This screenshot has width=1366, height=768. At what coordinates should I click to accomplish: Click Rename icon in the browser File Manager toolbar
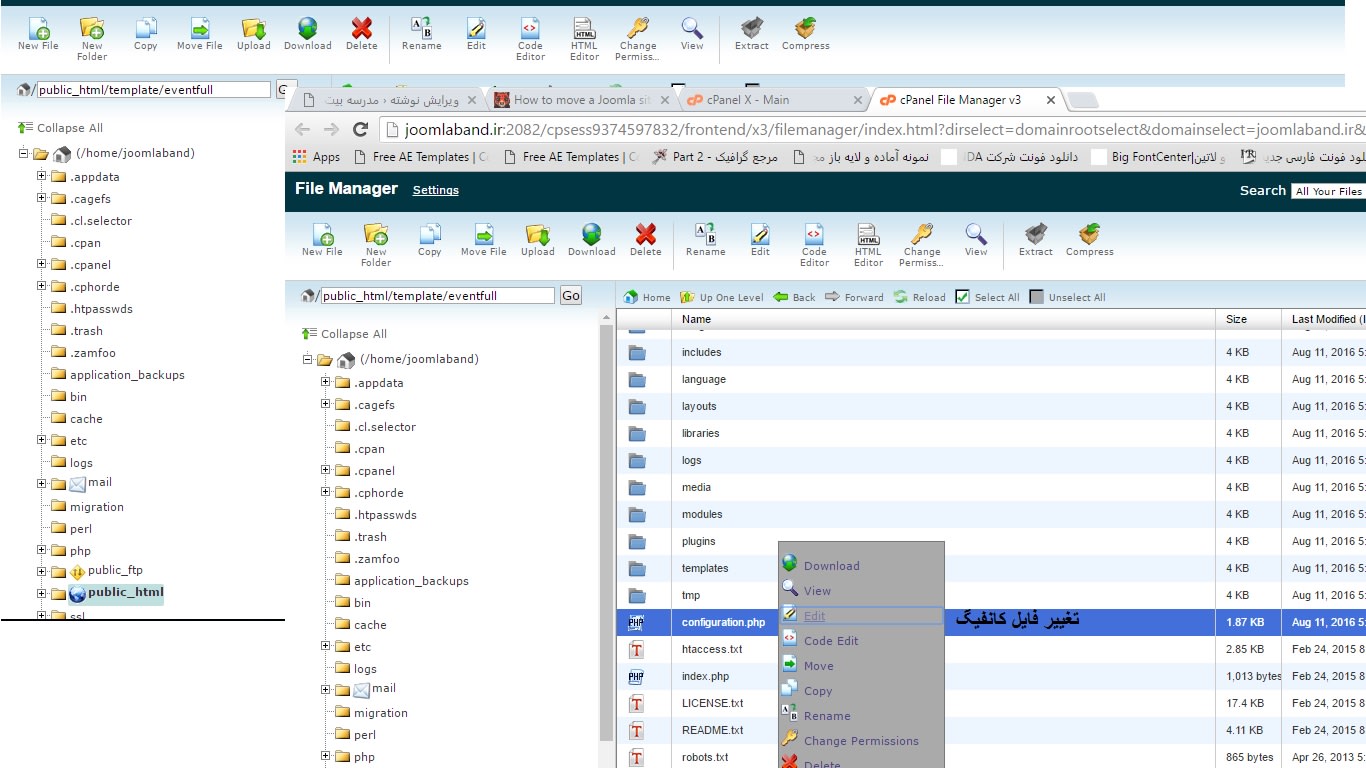(x=706, y=234)
